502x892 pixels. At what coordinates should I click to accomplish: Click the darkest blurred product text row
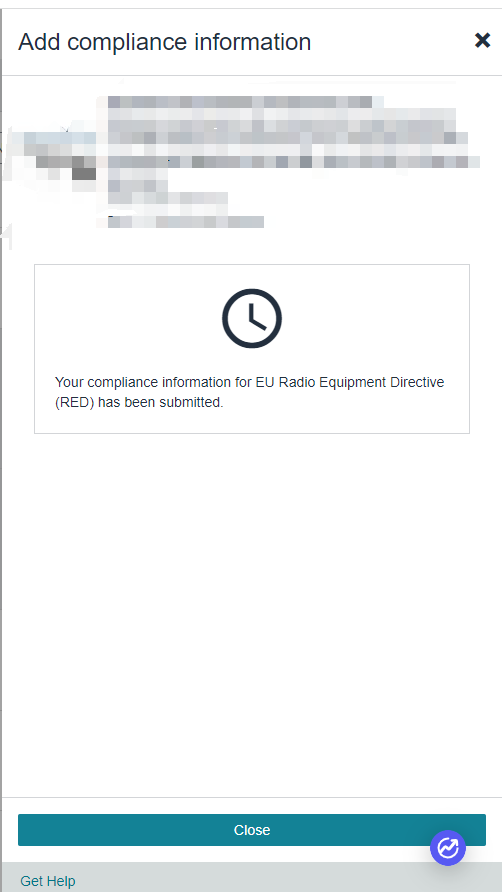[x=293, y=162]
